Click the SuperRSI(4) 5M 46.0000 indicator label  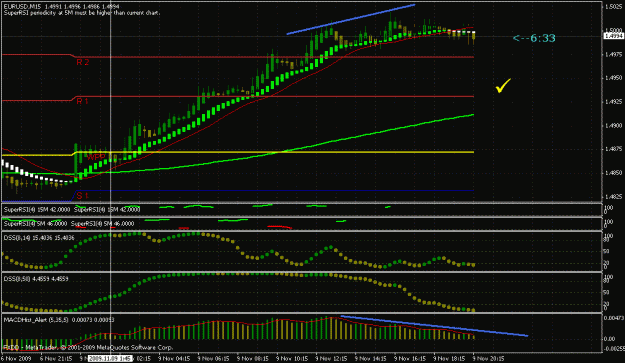35,224
